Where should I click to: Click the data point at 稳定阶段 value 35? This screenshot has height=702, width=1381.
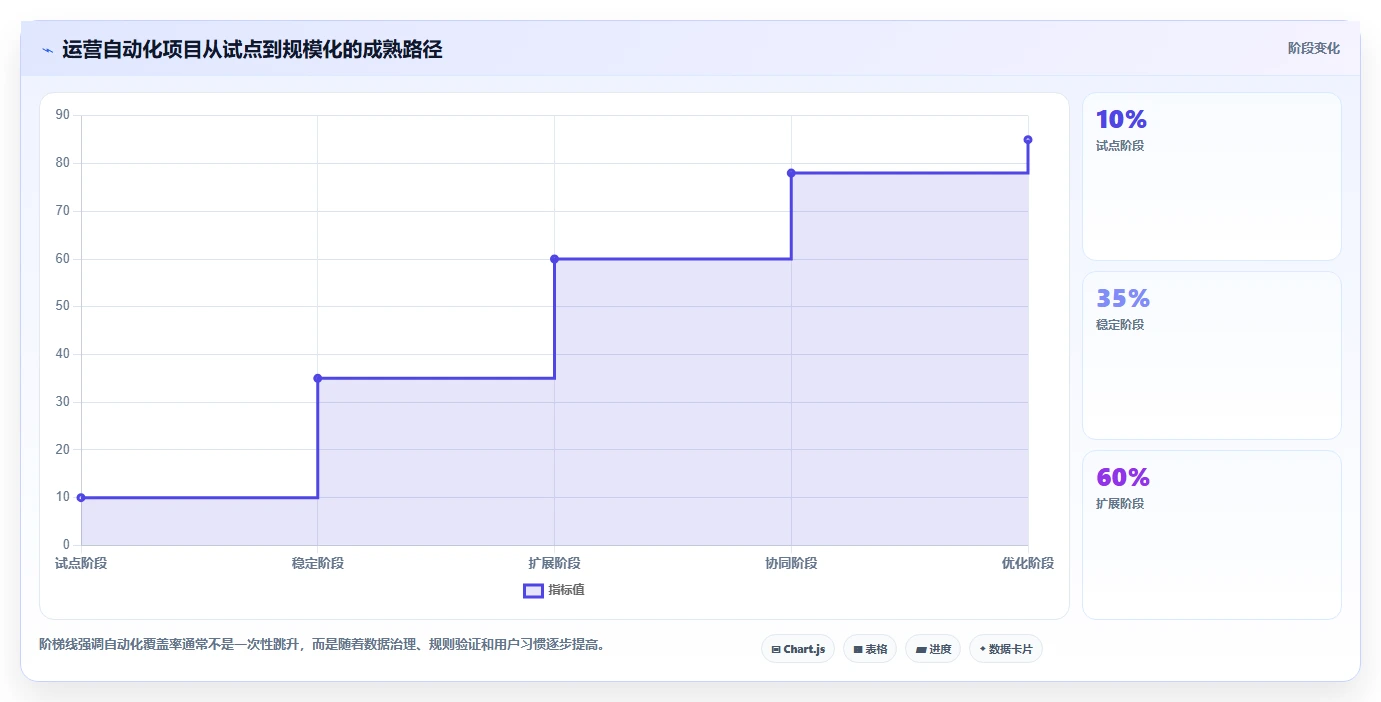tap(318, 378)
